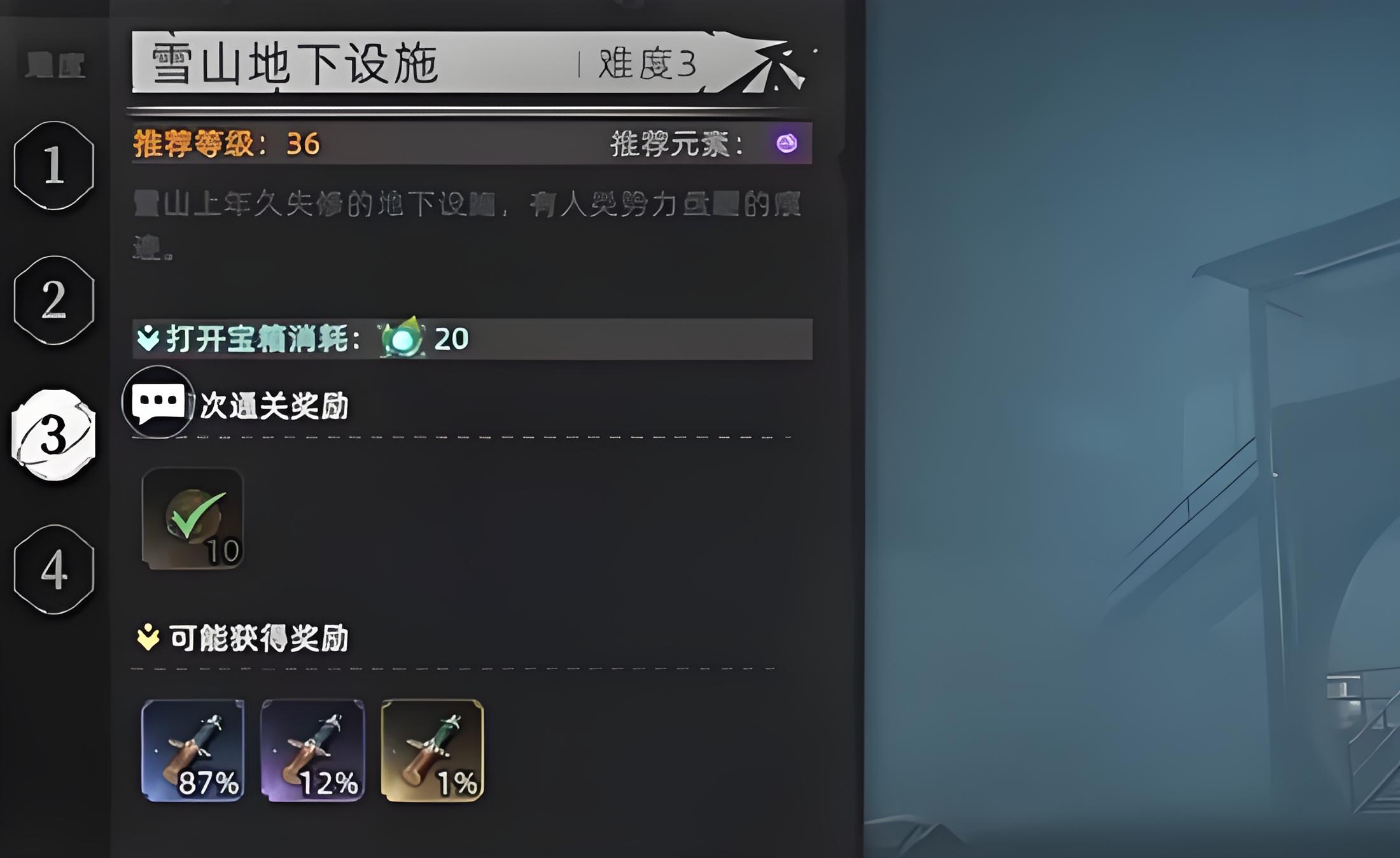Inspect gold dagger reward 1%
The image size is (1400, 858).
(x=432, y=750)
